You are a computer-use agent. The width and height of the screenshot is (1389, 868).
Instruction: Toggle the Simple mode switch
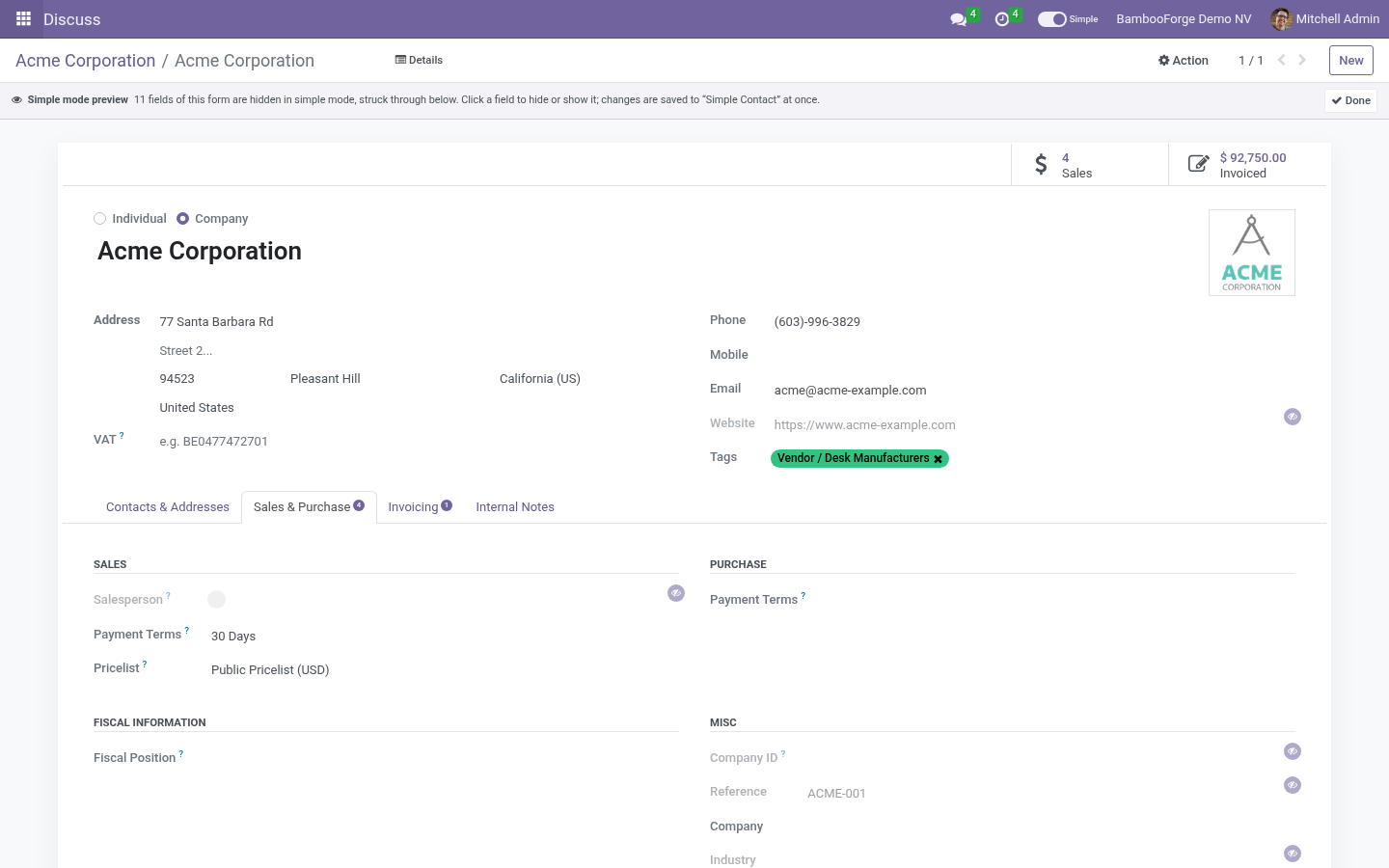point(1051,19)
